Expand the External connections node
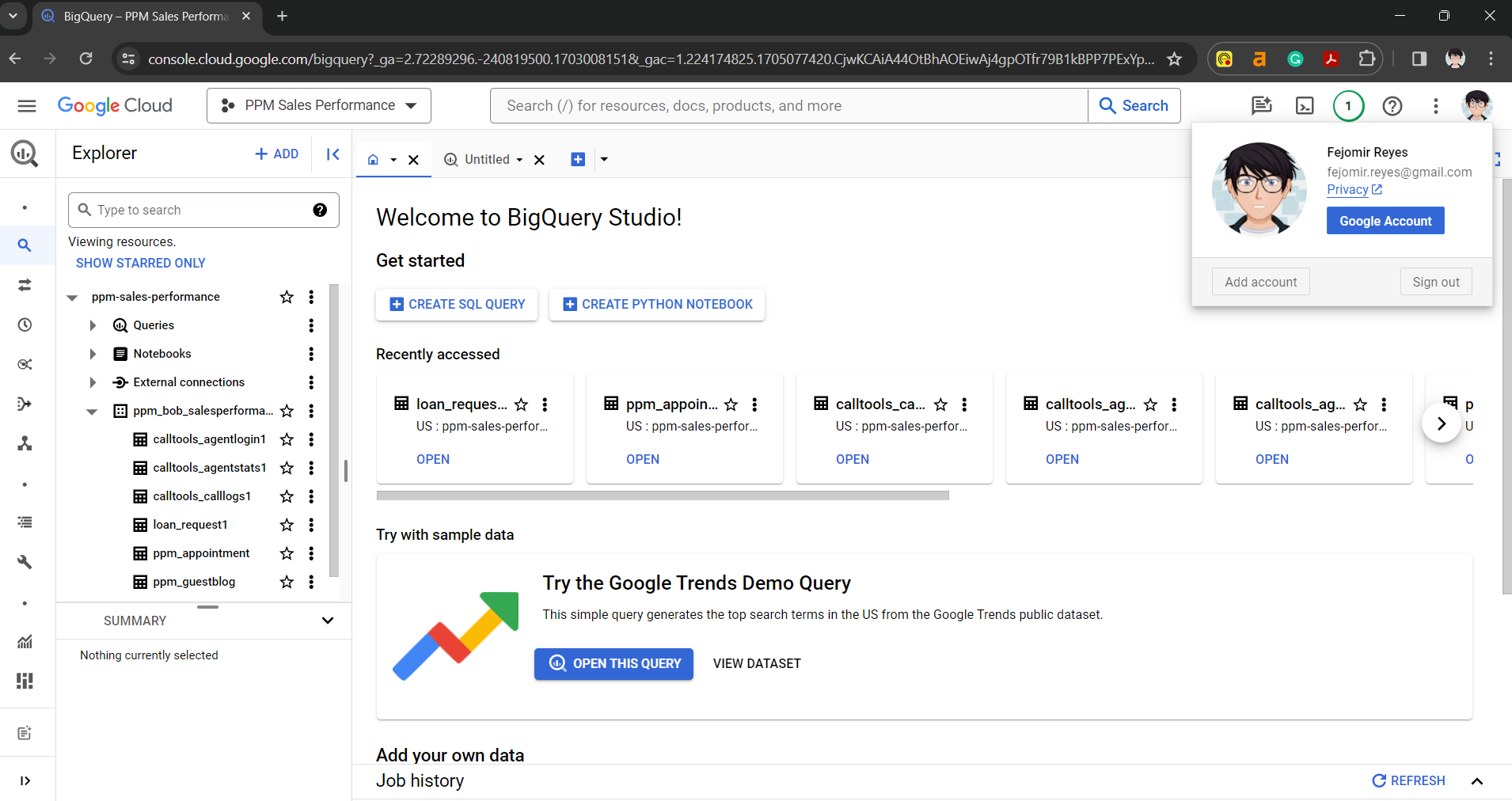The image size is (1512, 801). tap(93, 382)
